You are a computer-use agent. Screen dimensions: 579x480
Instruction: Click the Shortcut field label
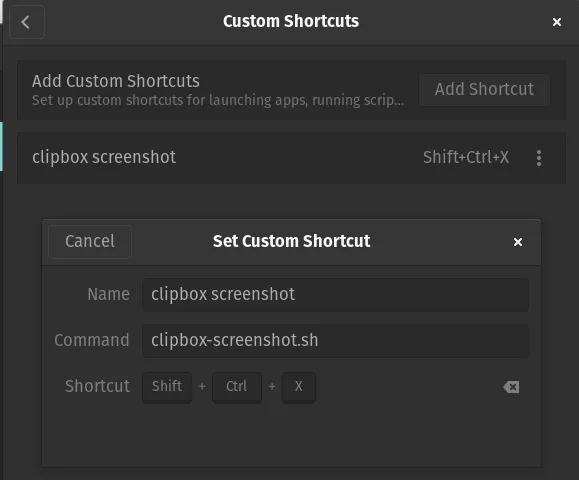[x=97, y=387]
